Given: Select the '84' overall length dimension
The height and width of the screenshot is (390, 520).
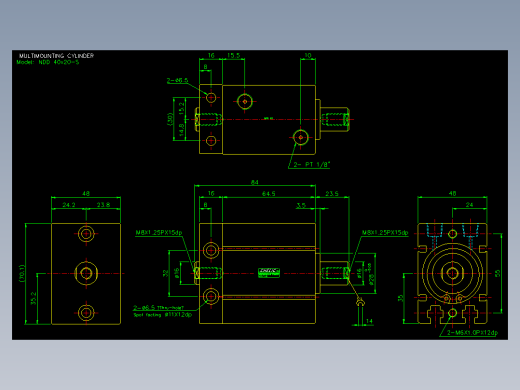Looking at the screenshot, I should point(255,182).
